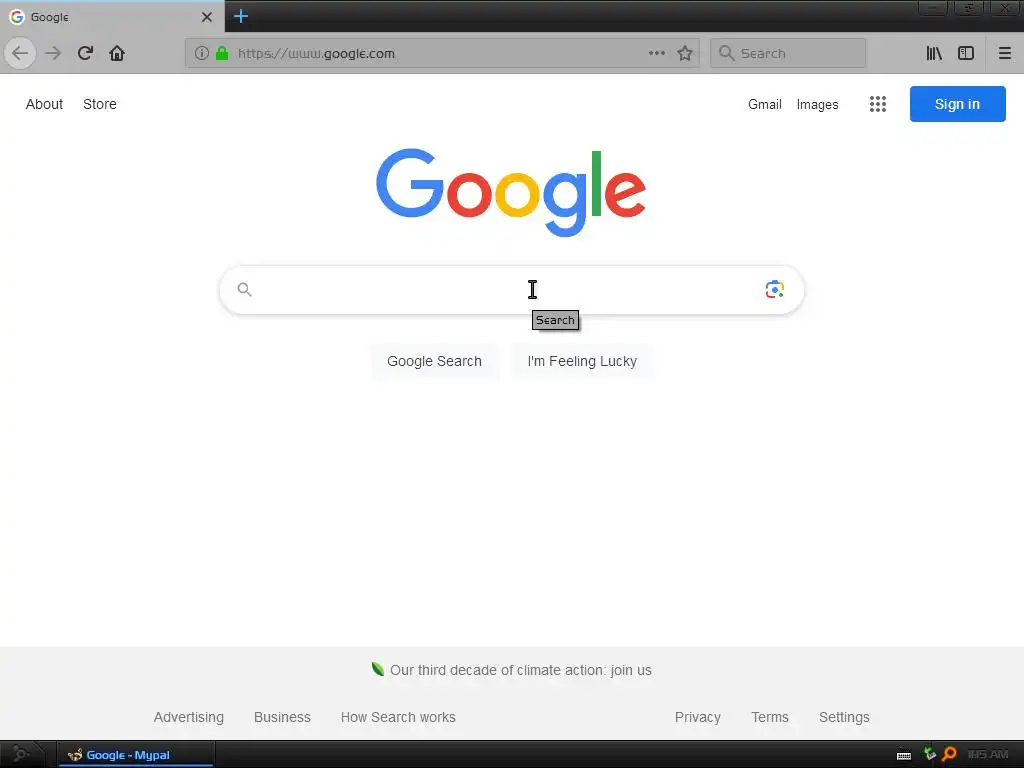Click the green network tray icon

[x=929, y=754]
